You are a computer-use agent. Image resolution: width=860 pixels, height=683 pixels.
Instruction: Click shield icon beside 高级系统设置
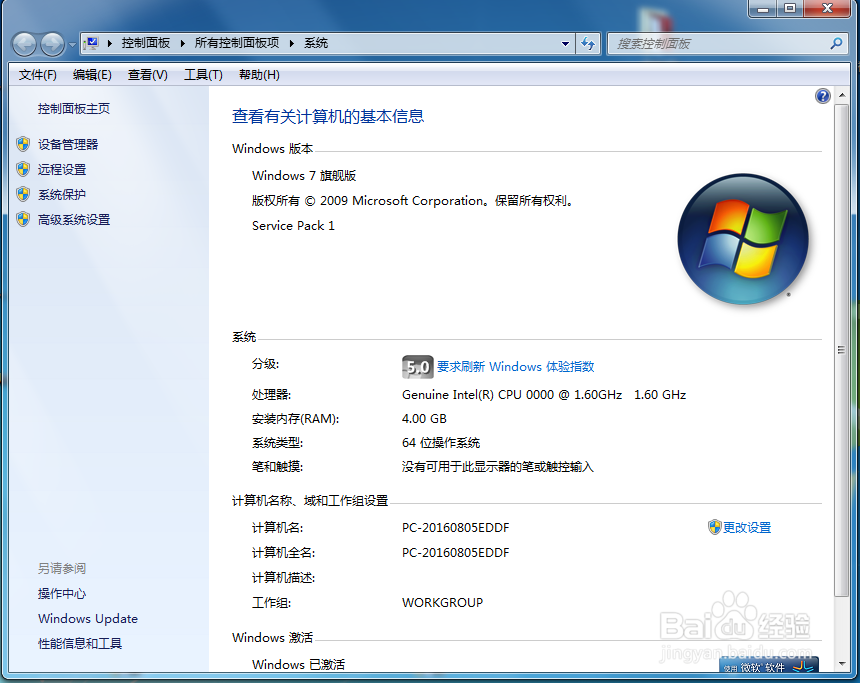[x=23, y=219]
